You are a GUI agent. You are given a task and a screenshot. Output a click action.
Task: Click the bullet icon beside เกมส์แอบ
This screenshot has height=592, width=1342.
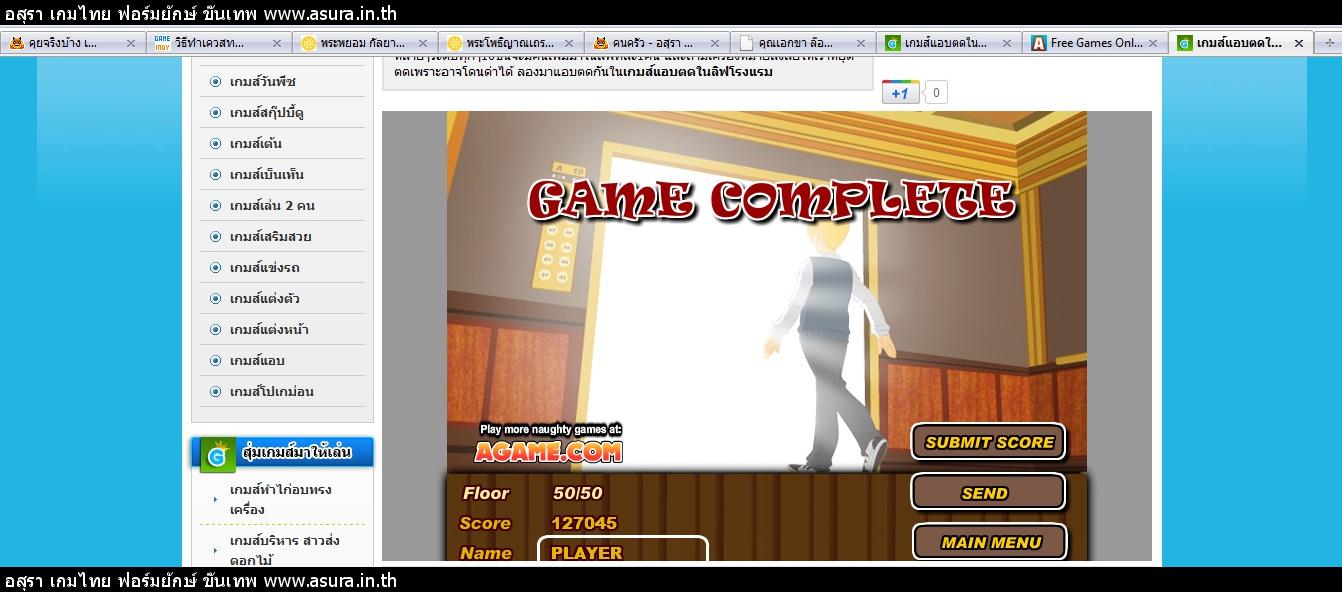coord(215,361)
